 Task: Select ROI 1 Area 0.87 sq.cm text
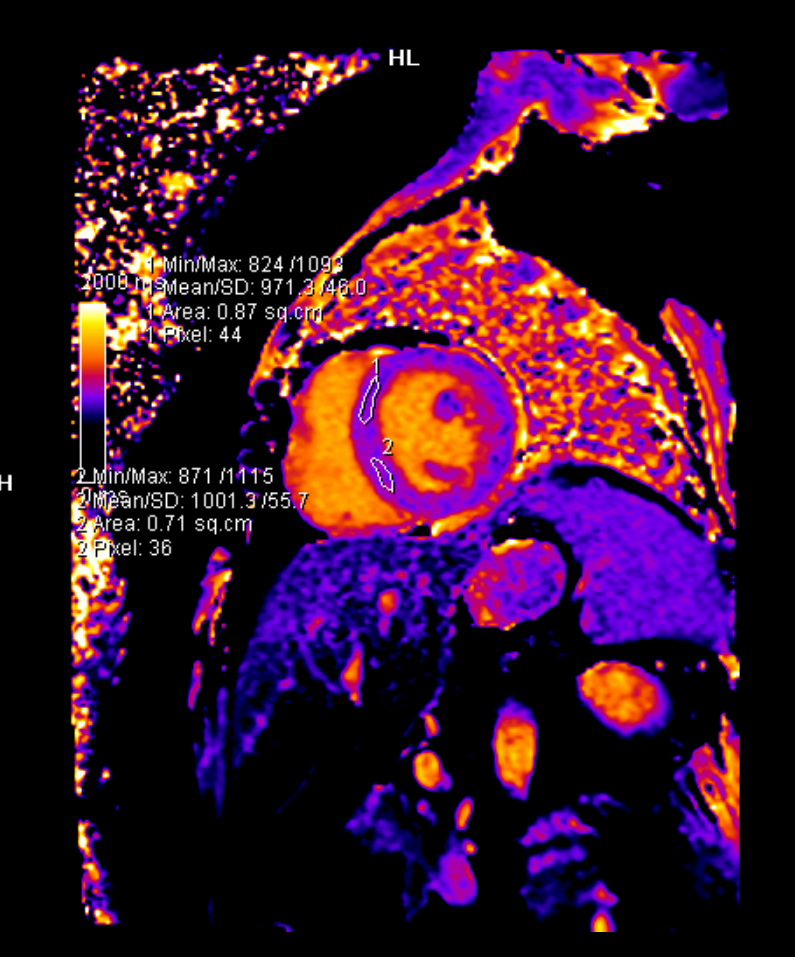click(234, 312)
